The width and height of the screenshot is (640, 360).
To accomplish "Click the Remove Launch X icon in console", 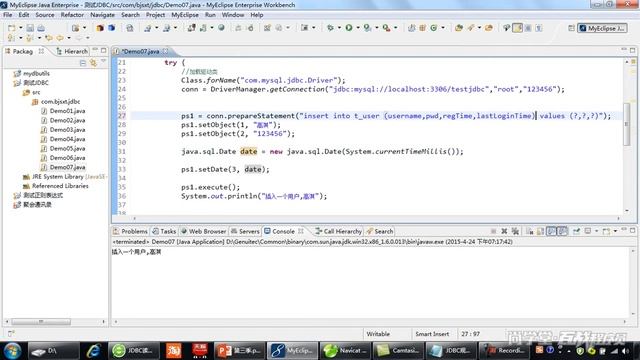I will click(504, 231).
